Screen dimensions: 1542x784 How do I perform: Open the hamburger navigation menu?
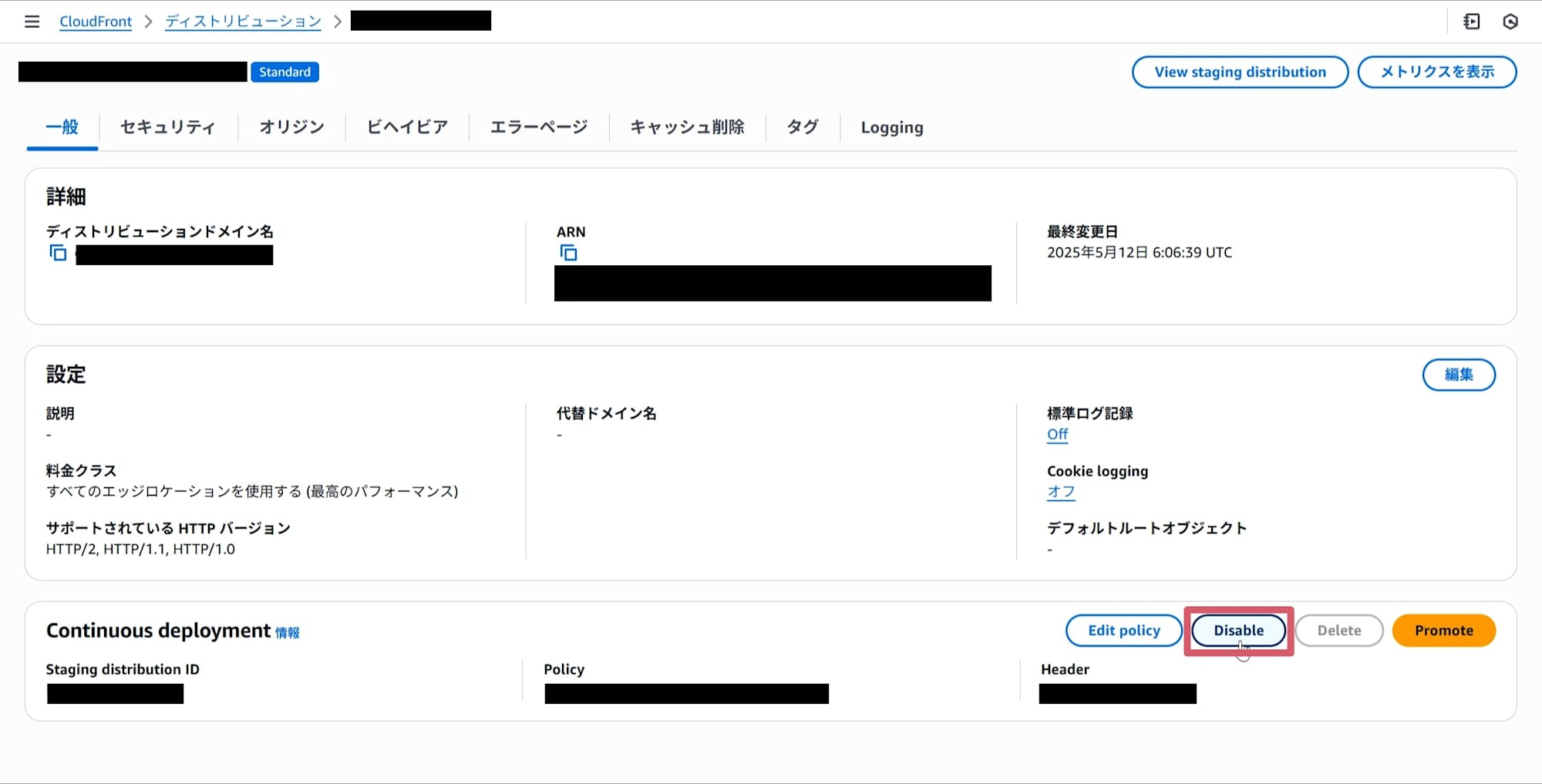point(32,22)
